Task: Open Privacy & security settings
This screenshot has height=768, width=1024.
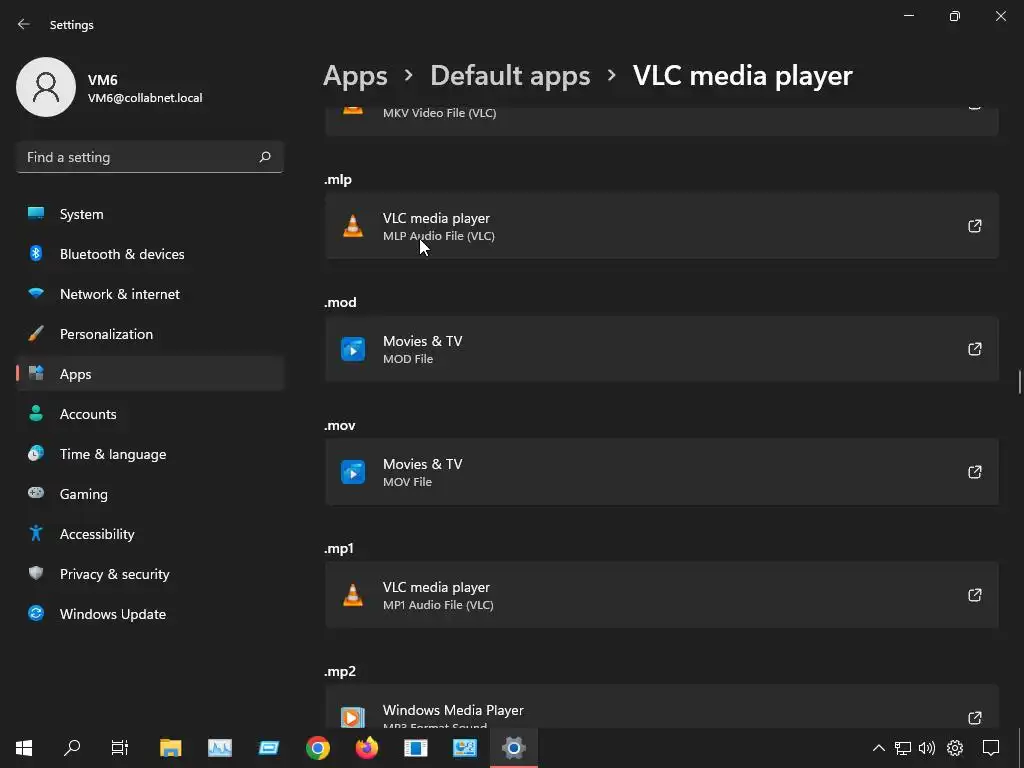Action: pos(150,574)
